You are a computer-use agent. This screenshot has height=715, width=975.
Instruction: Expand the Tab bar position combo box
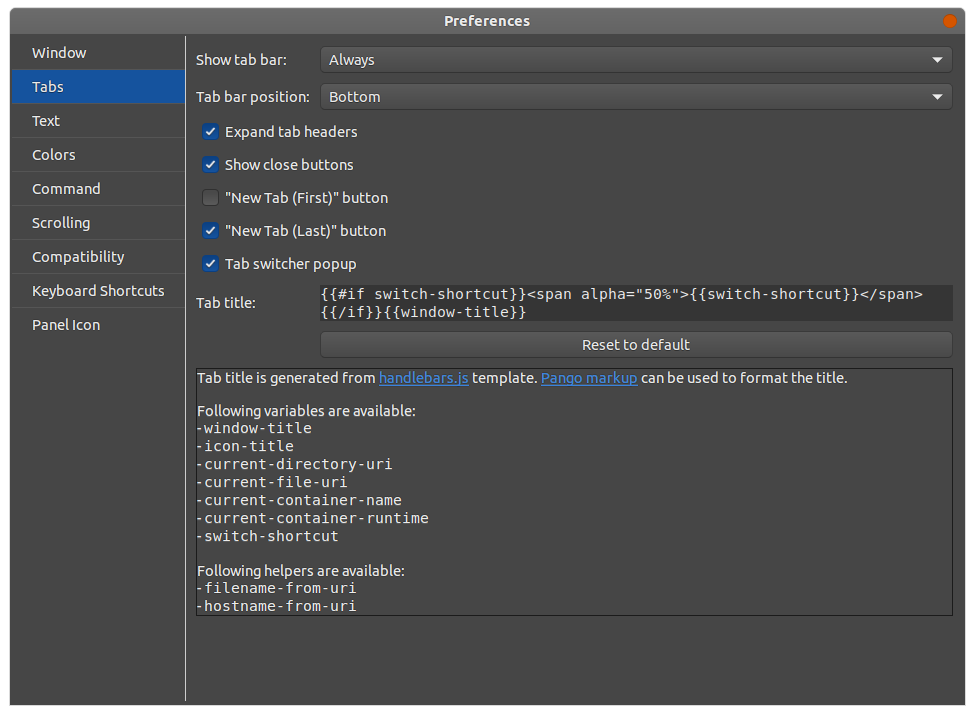point(636,97)
